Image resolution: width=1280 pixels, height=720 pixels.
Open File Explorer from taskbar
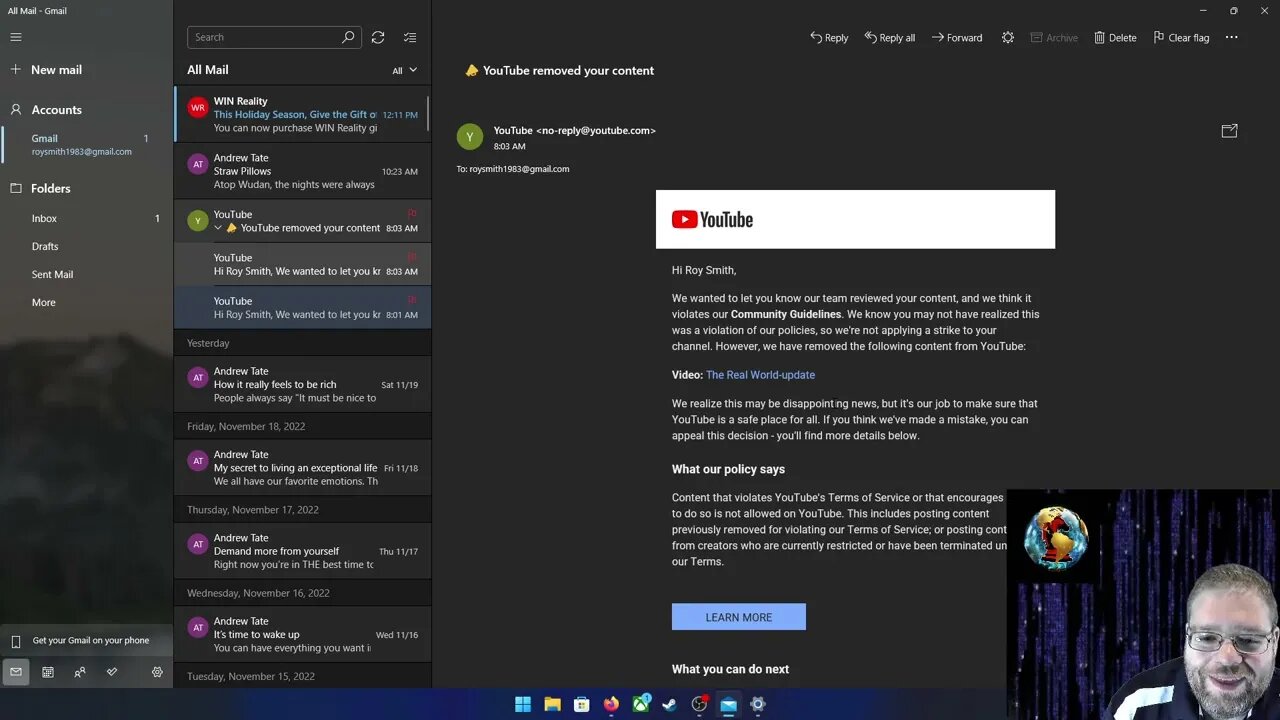(x=552, y=704)
